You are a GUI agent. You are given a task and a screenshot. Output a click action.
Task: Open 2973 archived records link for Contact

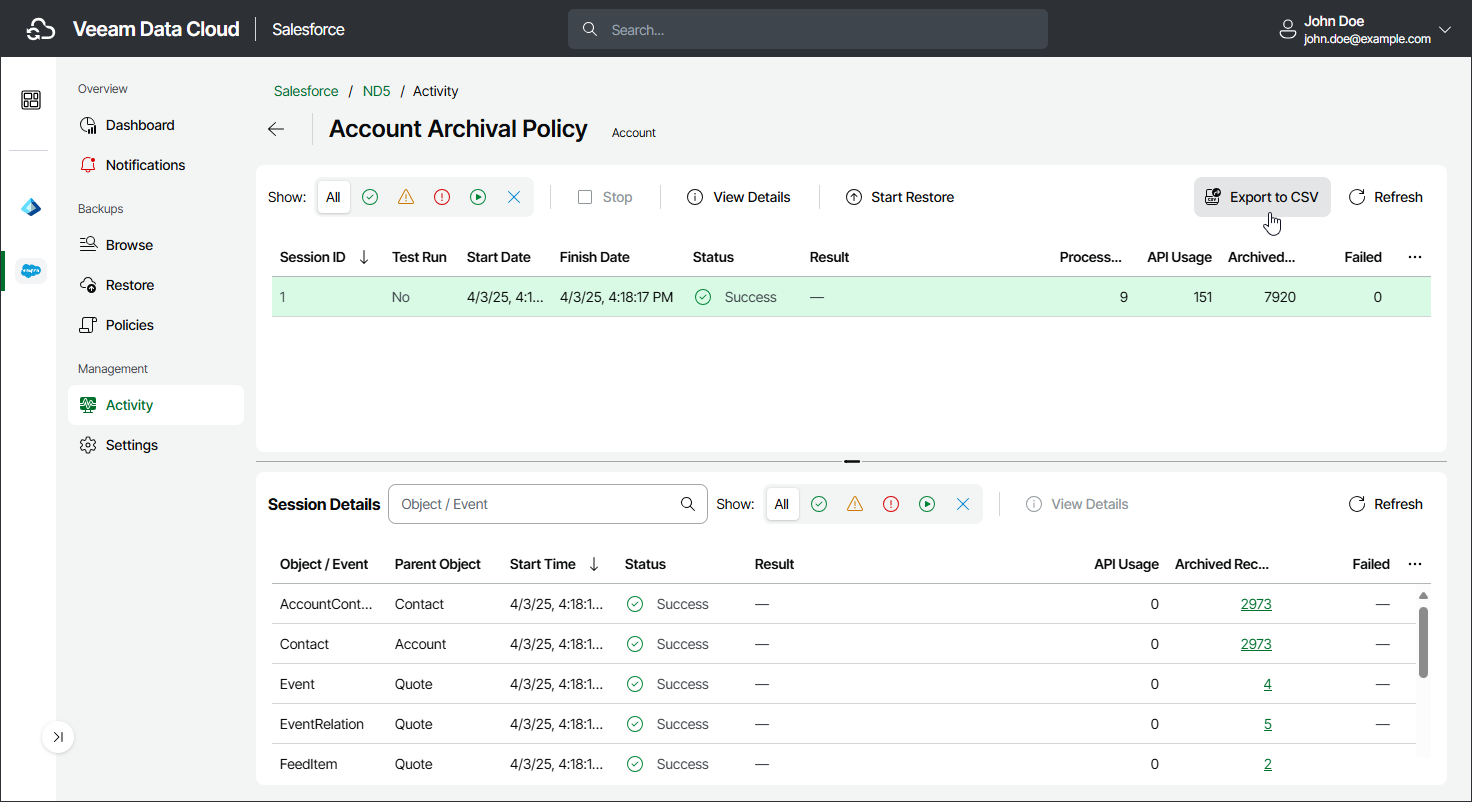pyautogui.click(x=1256, y=644)
